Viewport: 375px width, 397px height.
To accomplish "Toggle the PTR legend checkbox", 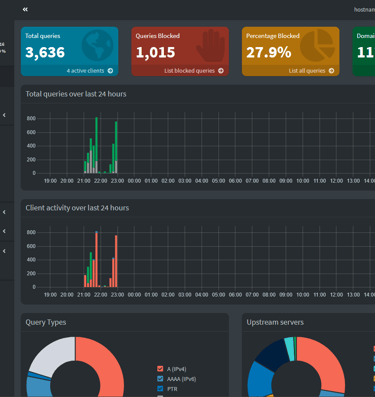I will coord(160,389).
